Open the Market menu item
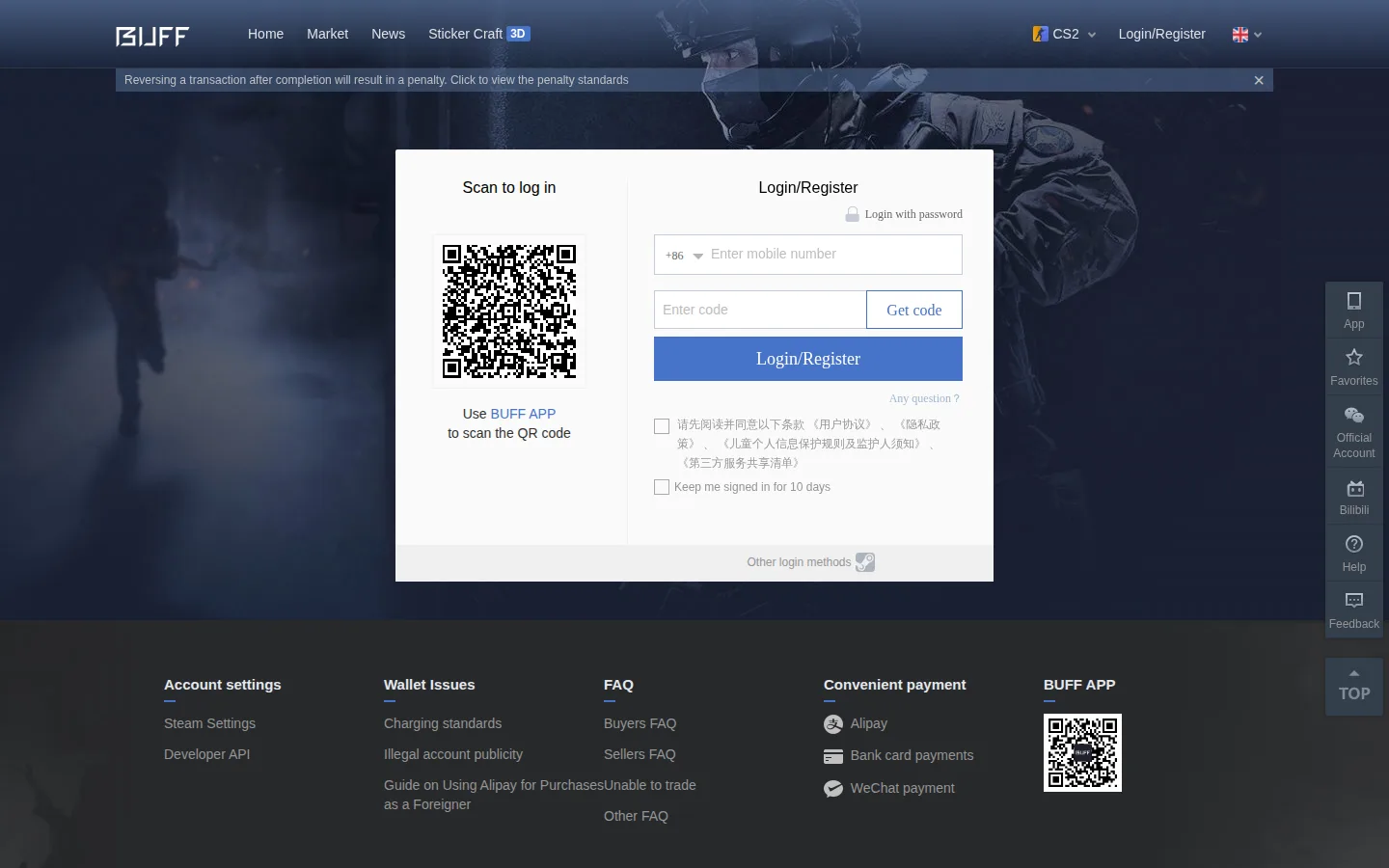The width and height of the screenshot is (1389, 868). [327, 34]
